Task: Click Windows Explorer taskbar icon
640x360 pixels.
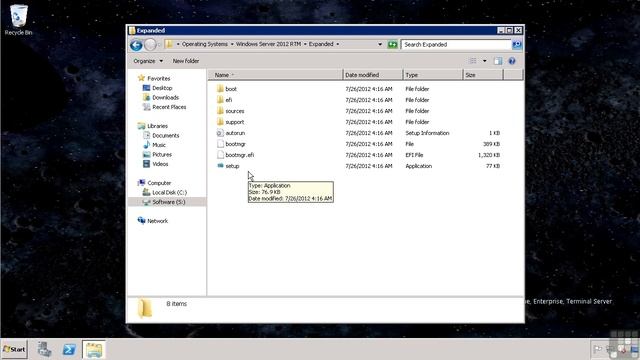Action: [x=94, y=349]
